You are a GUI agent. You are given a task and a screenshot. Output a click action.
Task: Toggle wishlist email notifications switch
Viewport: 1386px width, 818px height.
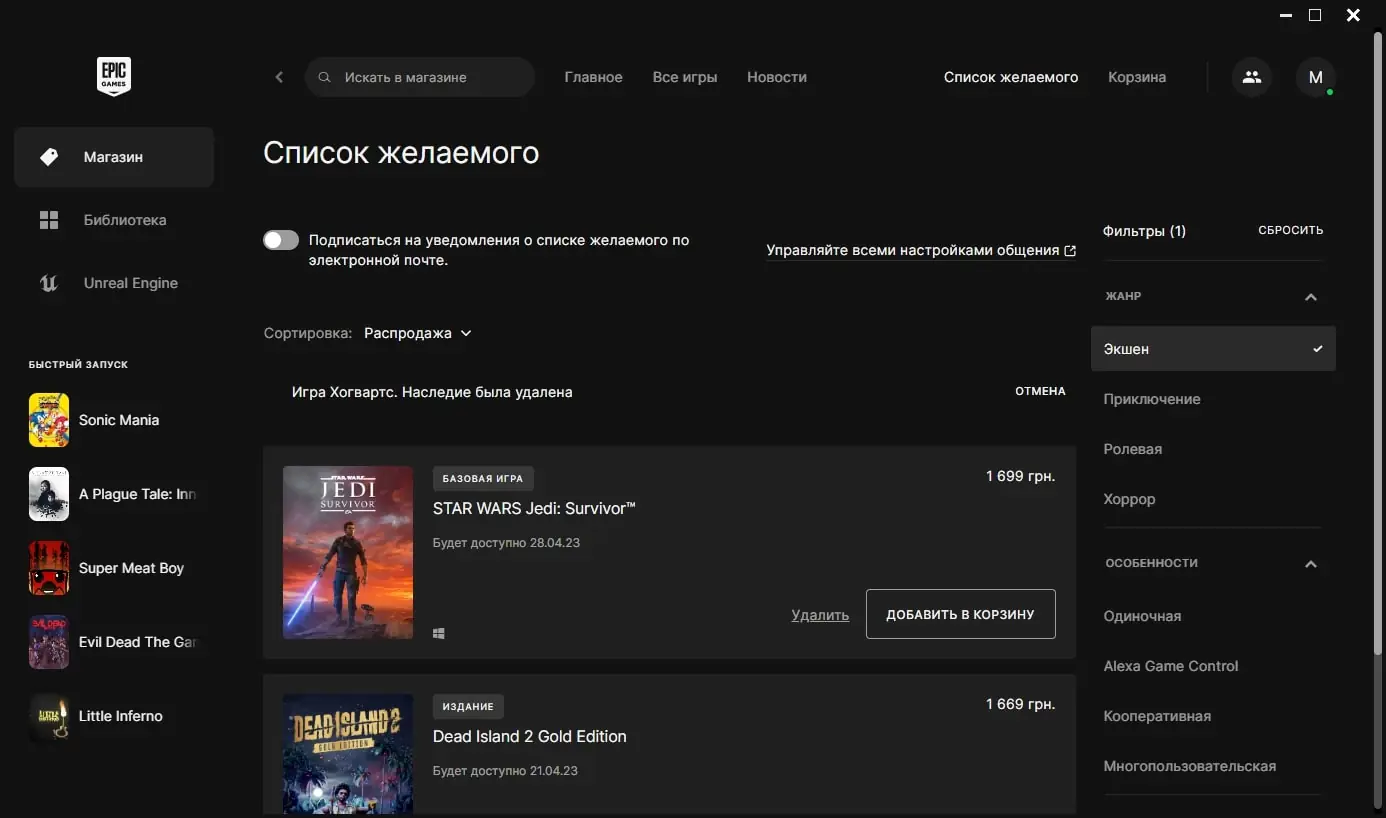[281, 240]
